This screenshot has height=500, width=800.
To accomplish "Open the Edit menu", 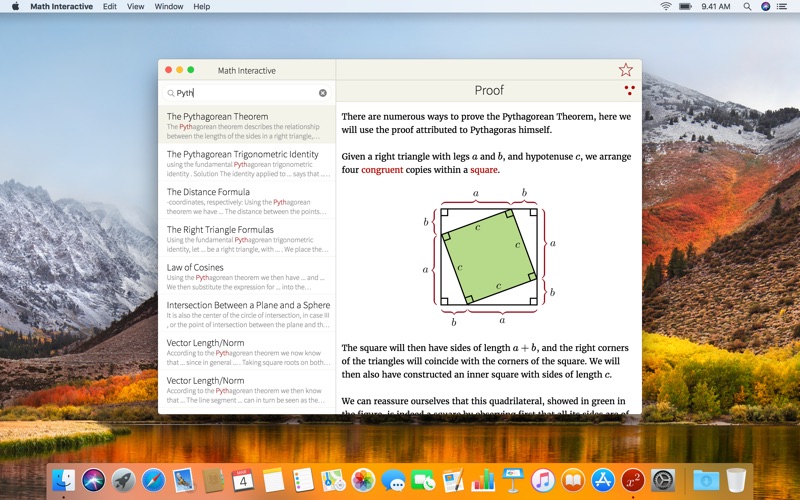I will click(x=110, y=7).
